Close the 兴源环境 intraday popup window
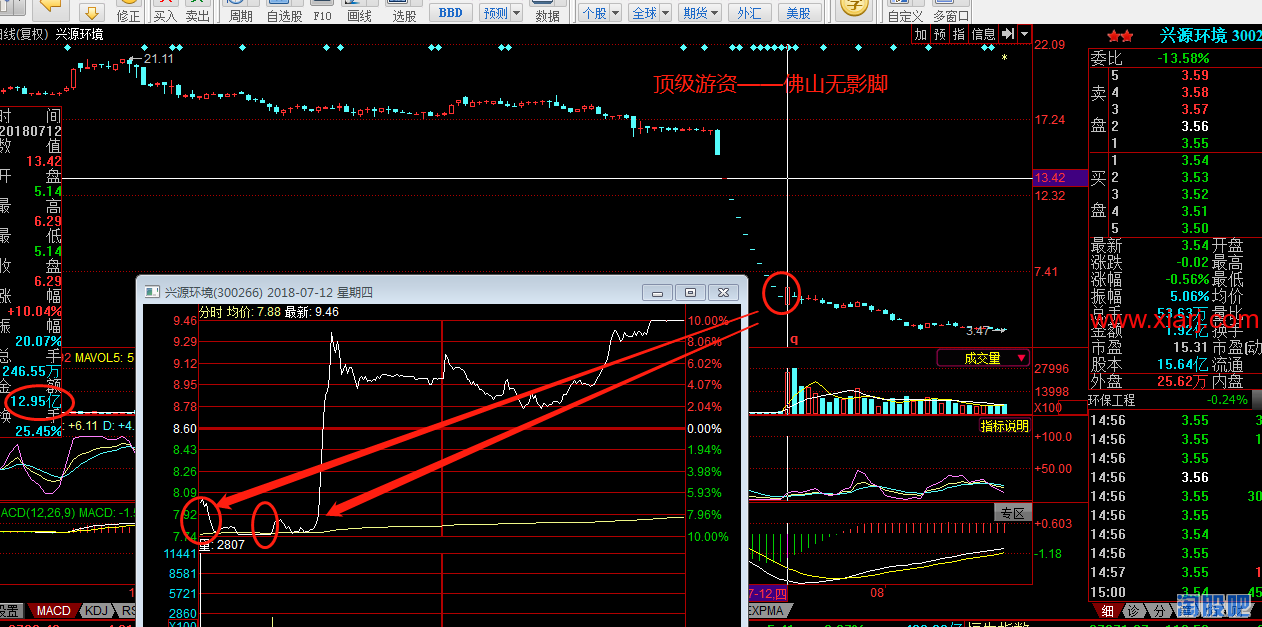Image resolution: width=1262 pixels, height=627 pixels. coord(724,292)
